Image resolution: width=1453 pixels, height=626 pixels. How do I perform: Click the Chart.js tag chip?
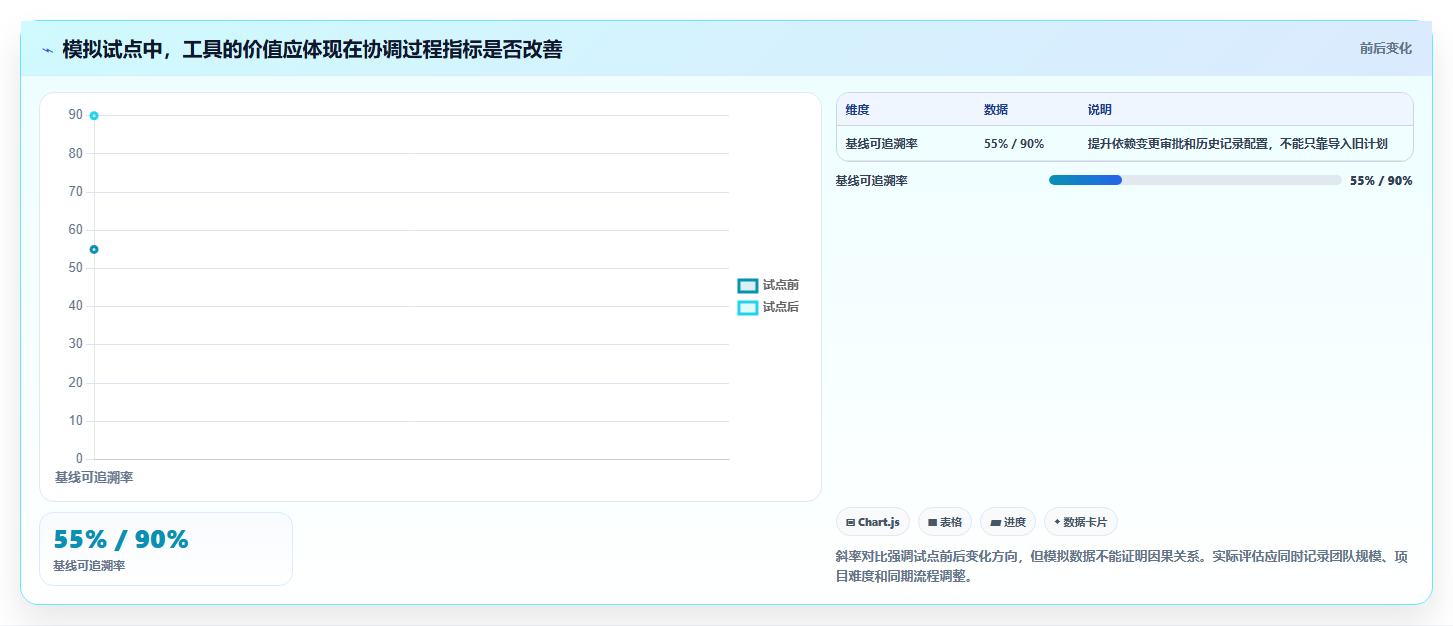[873, 522]
